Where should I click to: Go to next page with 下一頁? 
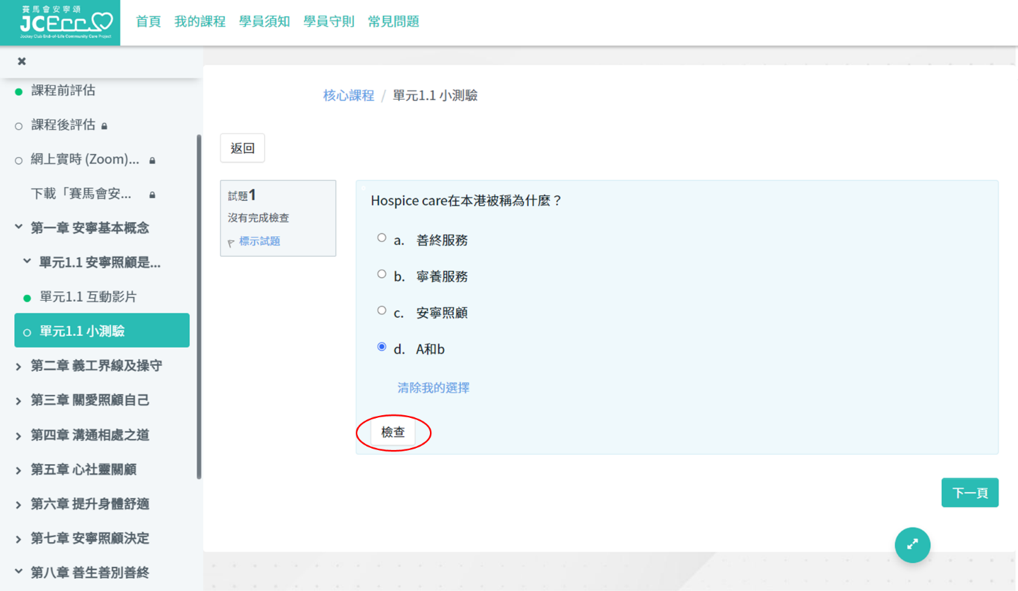tap(969, 493)
